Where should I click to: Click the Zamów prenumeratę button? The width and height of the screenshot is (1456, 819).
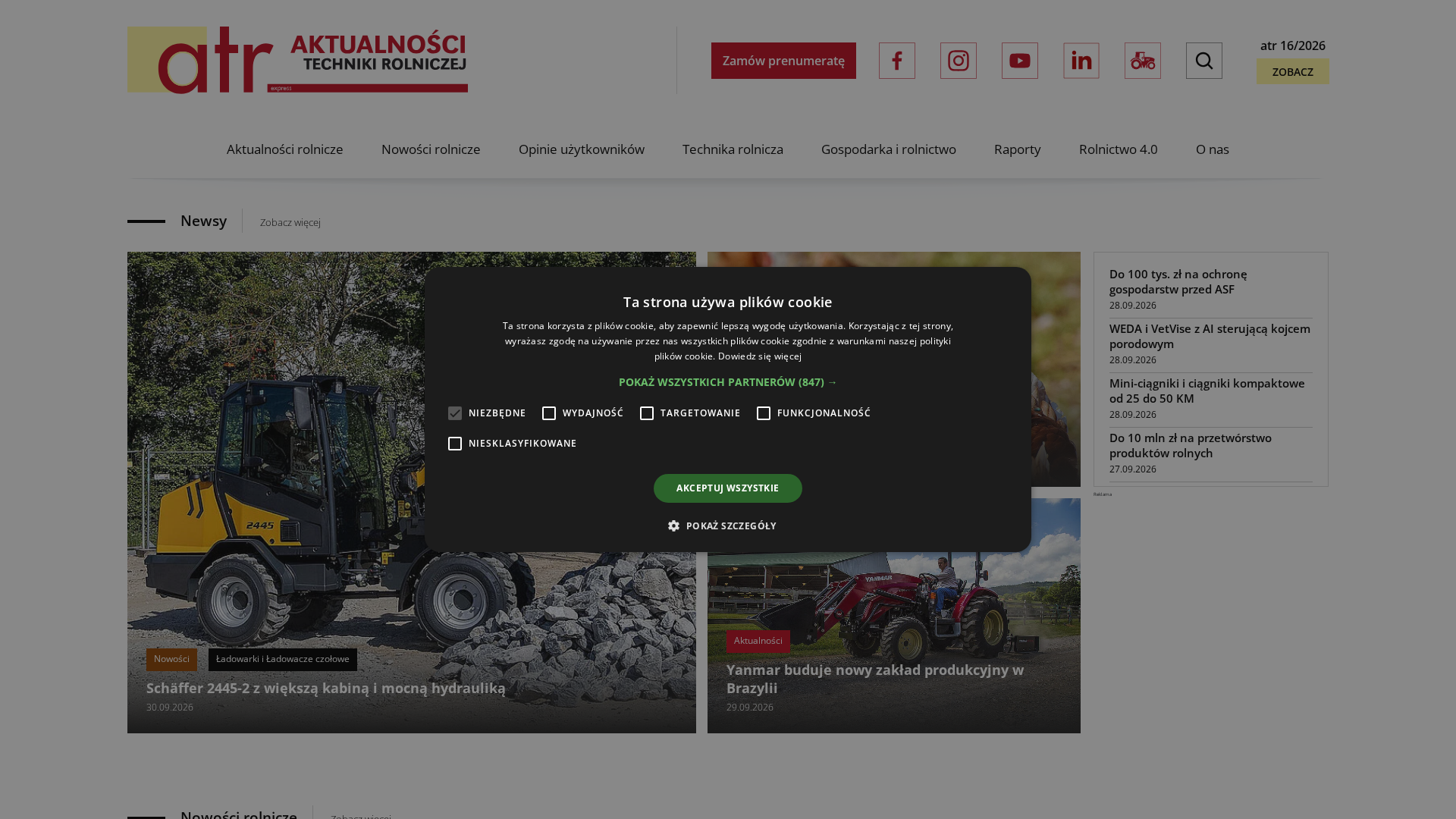pos(783,61)
